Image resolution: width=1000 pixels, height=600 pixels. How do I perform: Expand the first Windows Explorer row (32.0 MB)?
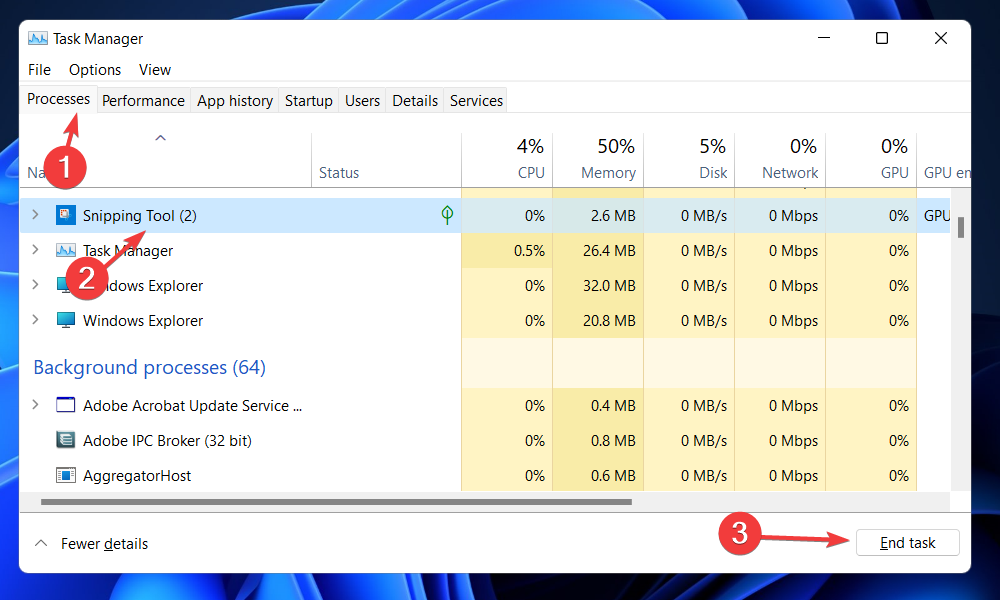pyautogui.click(x=36, y=284)
